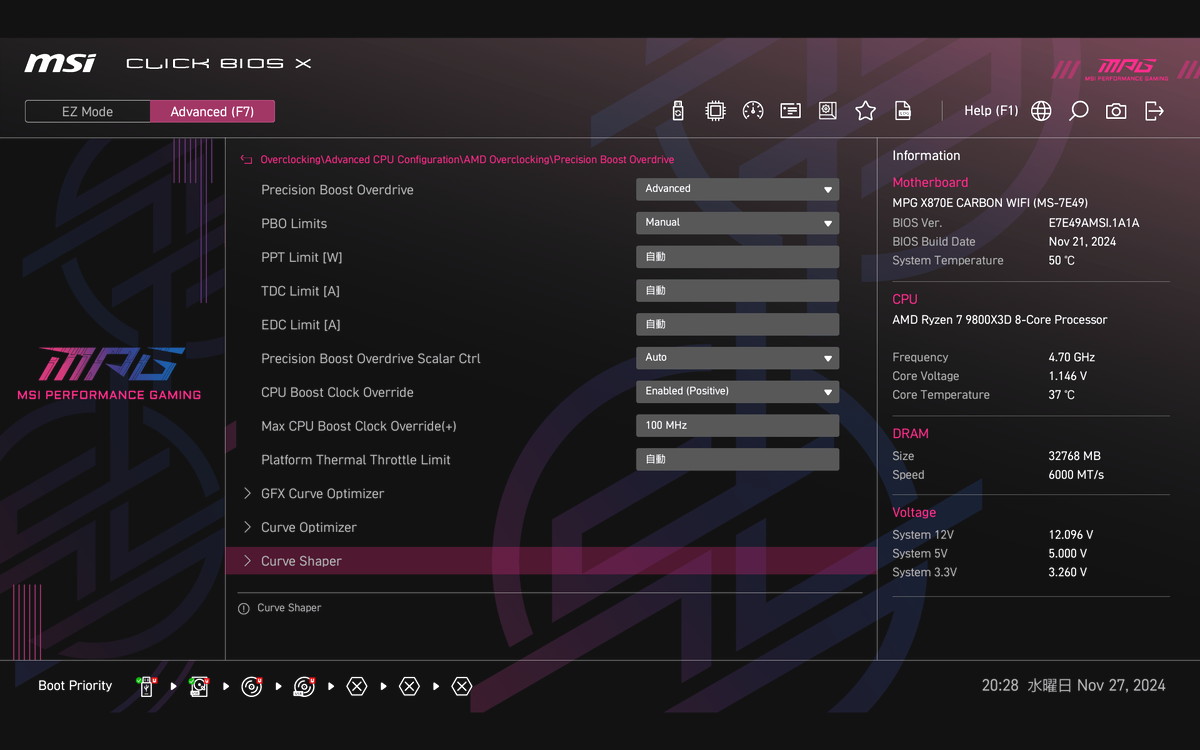Open language selection globe icon
This screenshot has width=1200, height=750.
(1041, 111)
